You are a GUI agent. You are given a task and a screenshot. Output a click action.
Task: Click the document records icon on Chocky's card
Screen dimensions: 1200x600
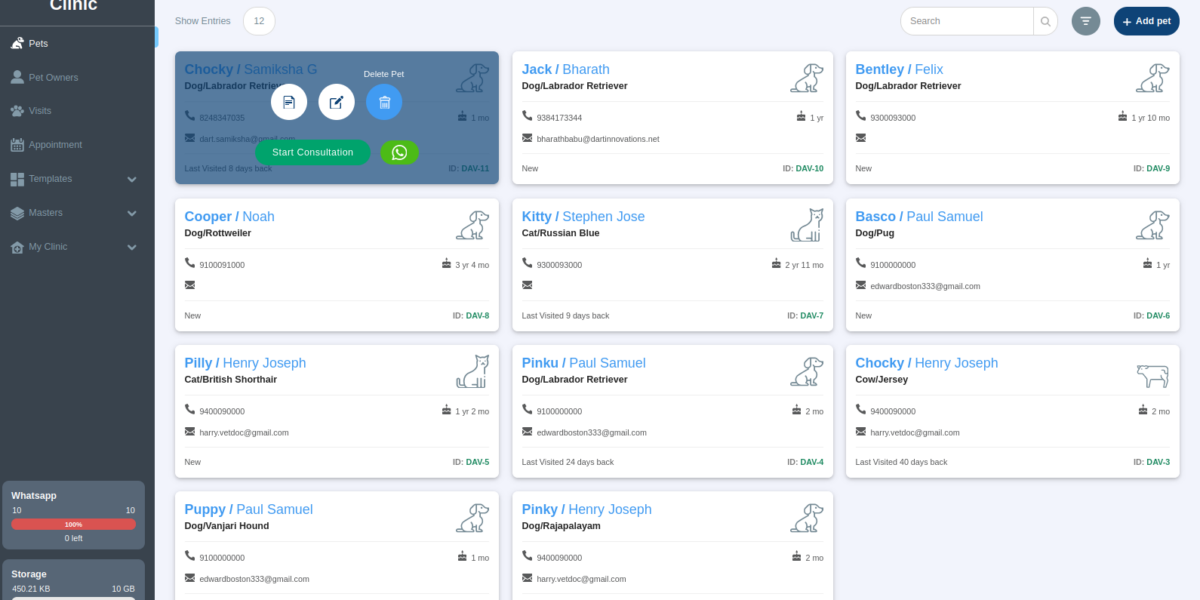289,102
